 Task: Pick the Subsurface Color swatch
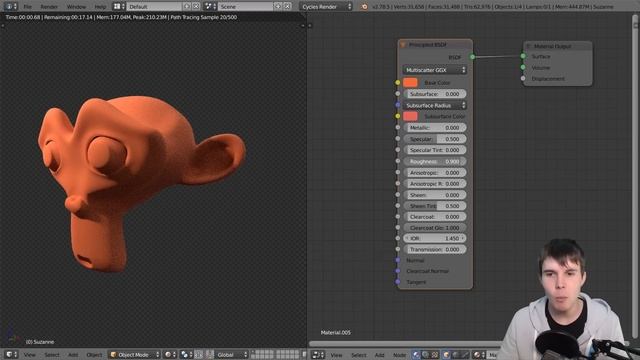410,116
